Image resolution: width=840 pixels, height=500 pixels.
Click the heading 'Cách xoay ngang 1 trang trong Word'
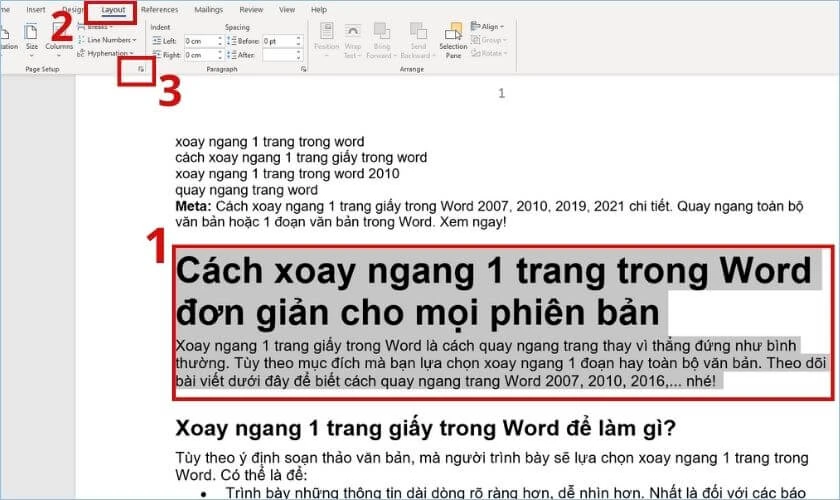point(493,271)
